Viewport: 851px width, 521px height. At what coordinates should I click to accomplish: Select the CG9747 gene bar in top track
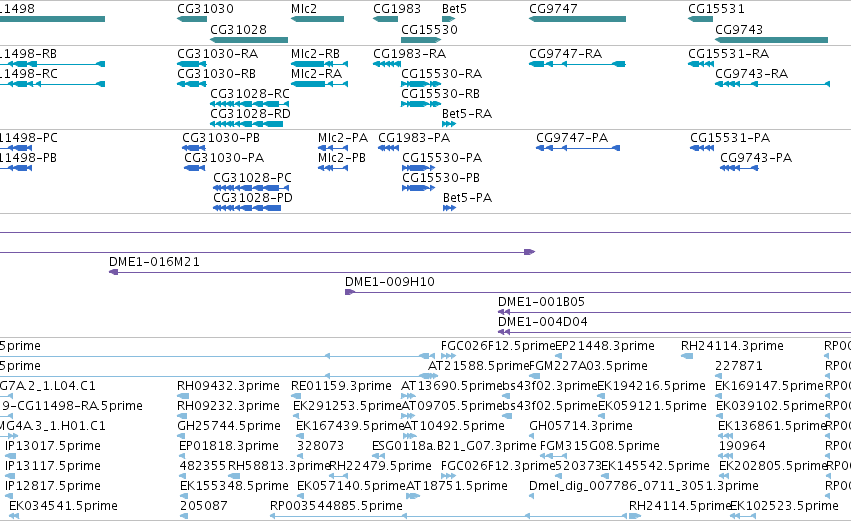point(577,19)
